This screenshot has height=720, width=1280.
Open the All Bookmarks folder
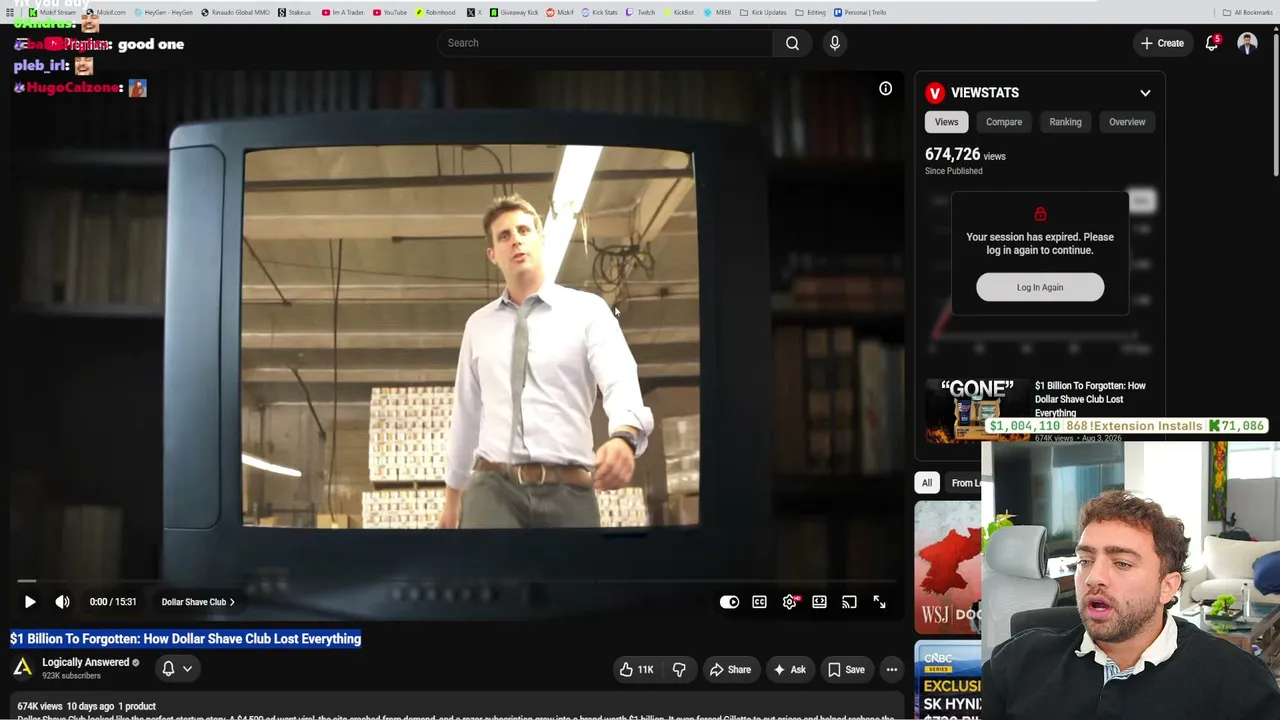(1248, 13)
